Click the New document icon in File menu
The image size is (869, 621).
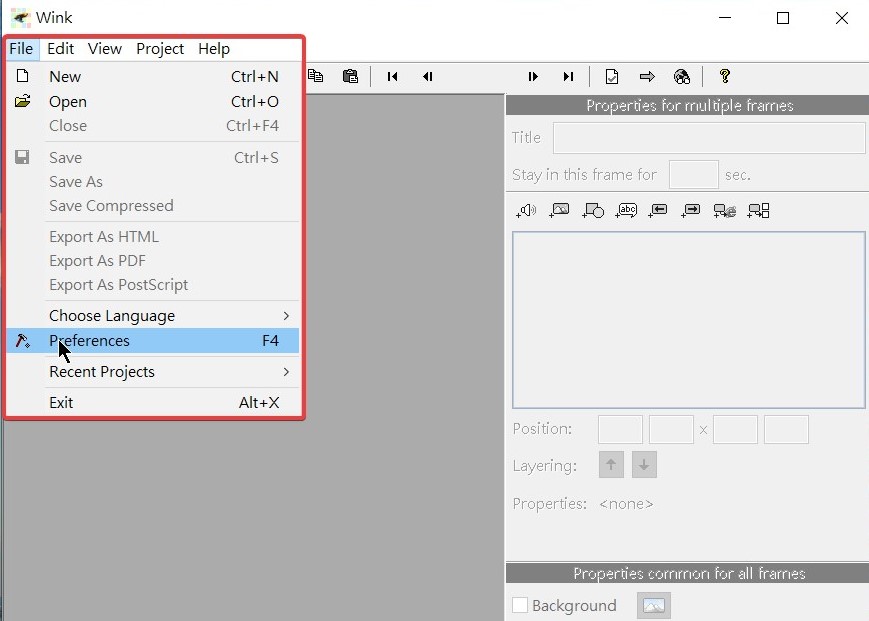(x=22, y=76)
